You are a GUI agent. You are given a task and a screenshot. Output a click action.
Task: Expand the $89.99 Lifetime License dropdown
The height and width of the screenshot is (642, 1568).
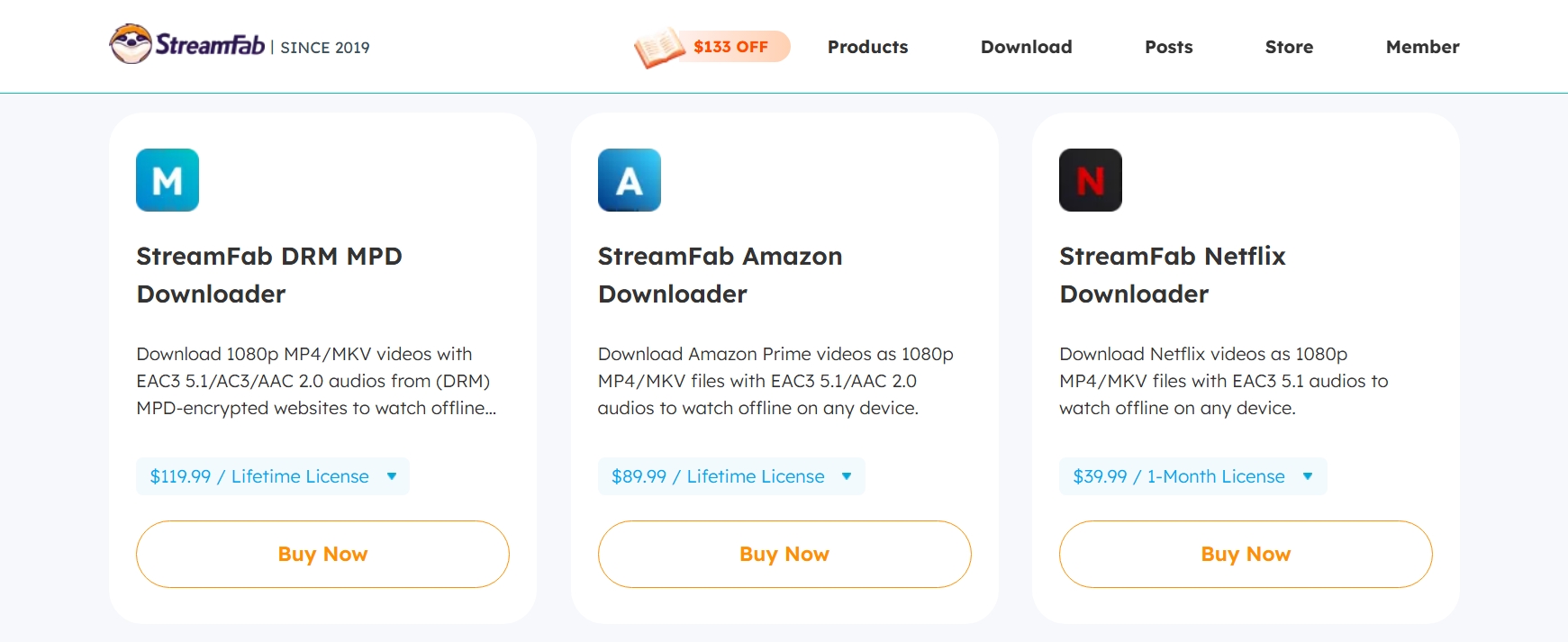730,476
